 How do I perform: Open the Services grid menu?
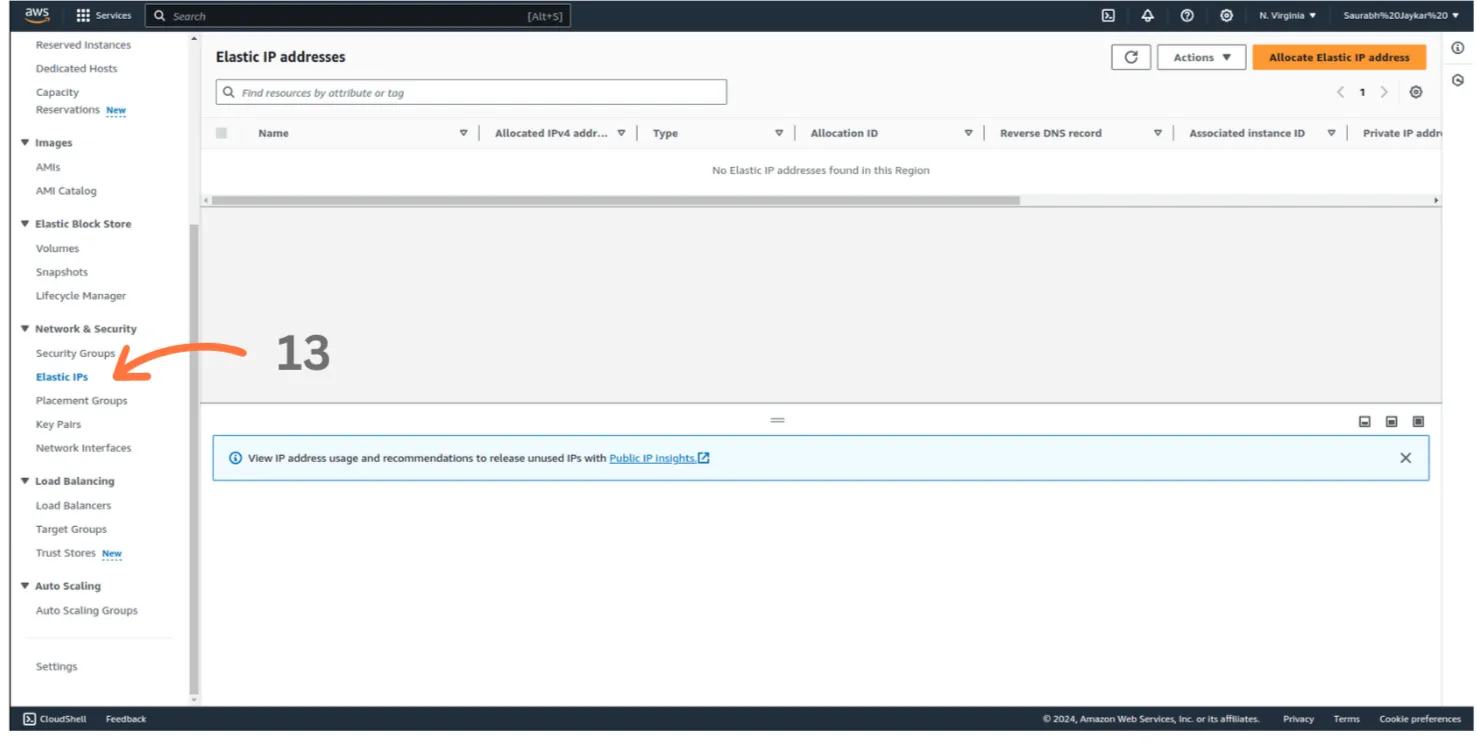[x=104, y=16]
